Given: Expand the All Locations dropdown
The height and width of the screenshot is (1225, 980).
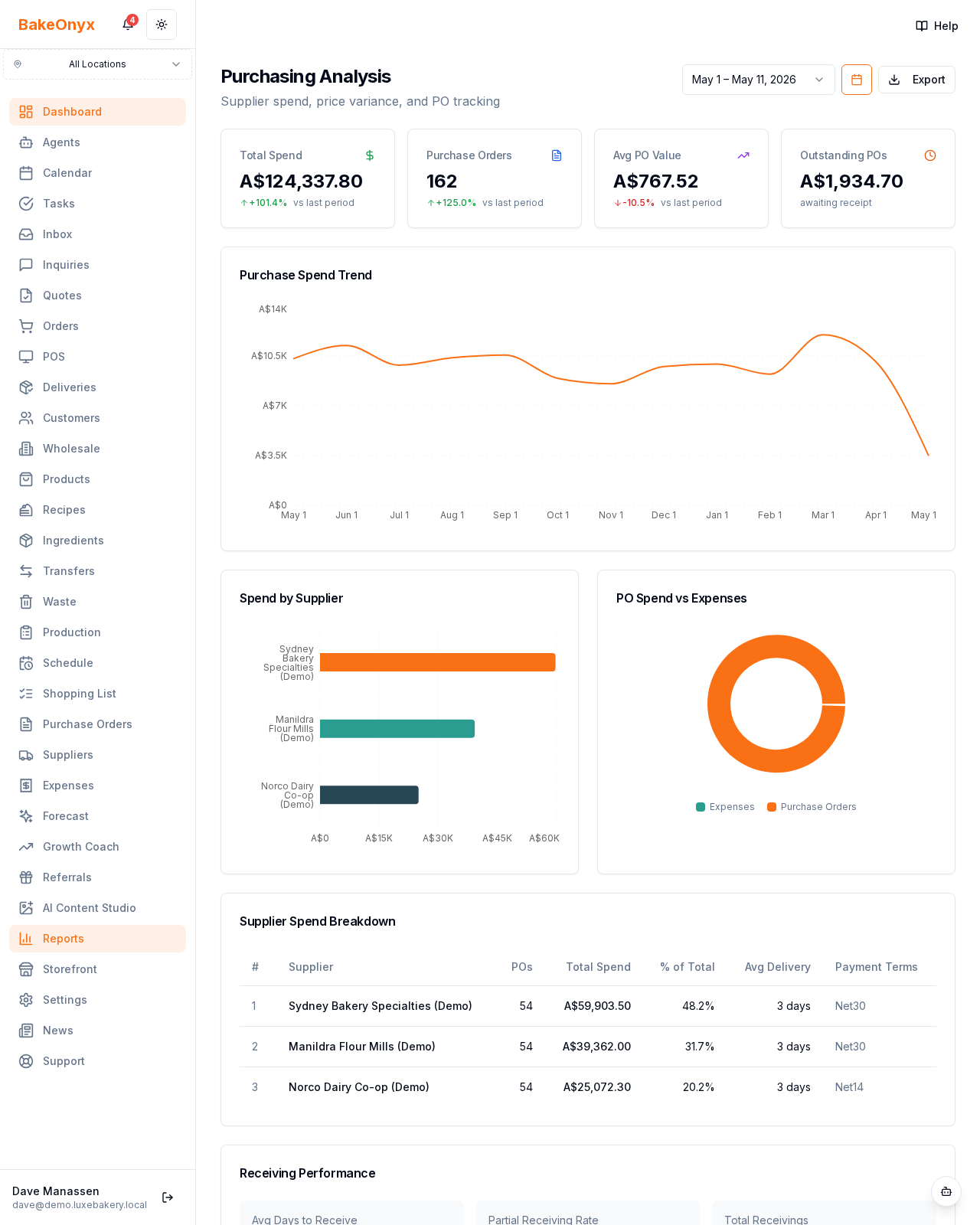Looking at the screenshot, I should pyautogui.click(x=97, y=64).
